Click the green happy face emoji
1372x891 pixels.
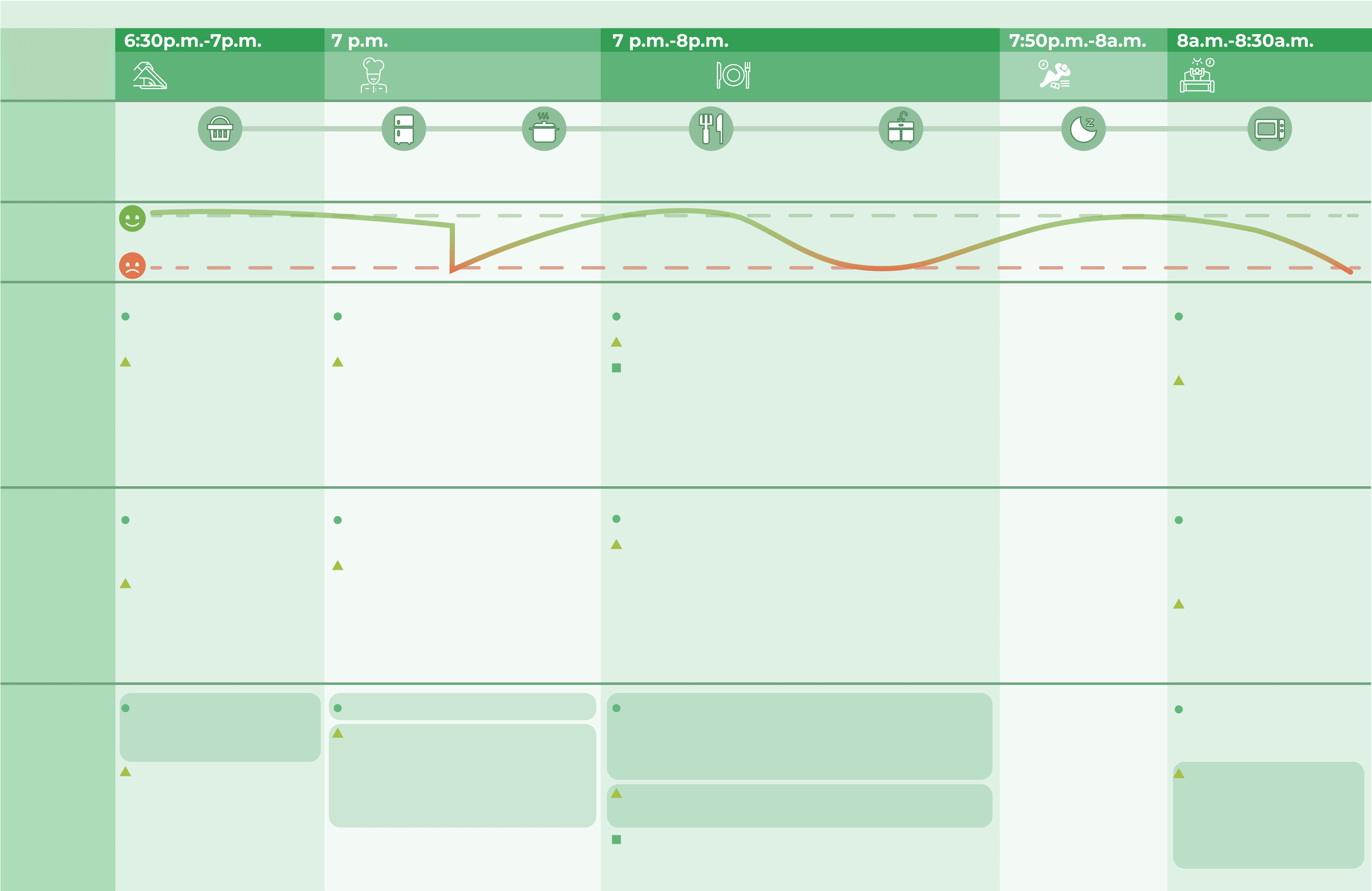click(132, 219)
